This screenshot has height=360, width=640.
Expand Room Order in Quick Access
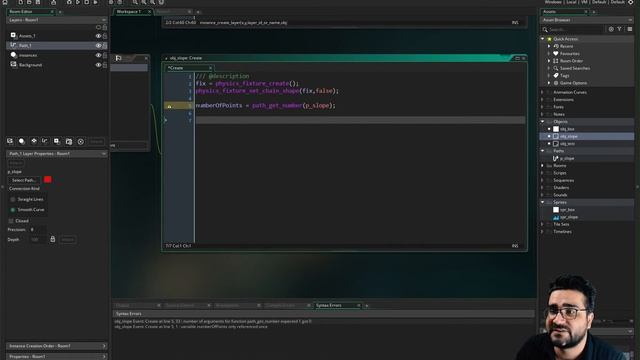click(x=549, y=61)
